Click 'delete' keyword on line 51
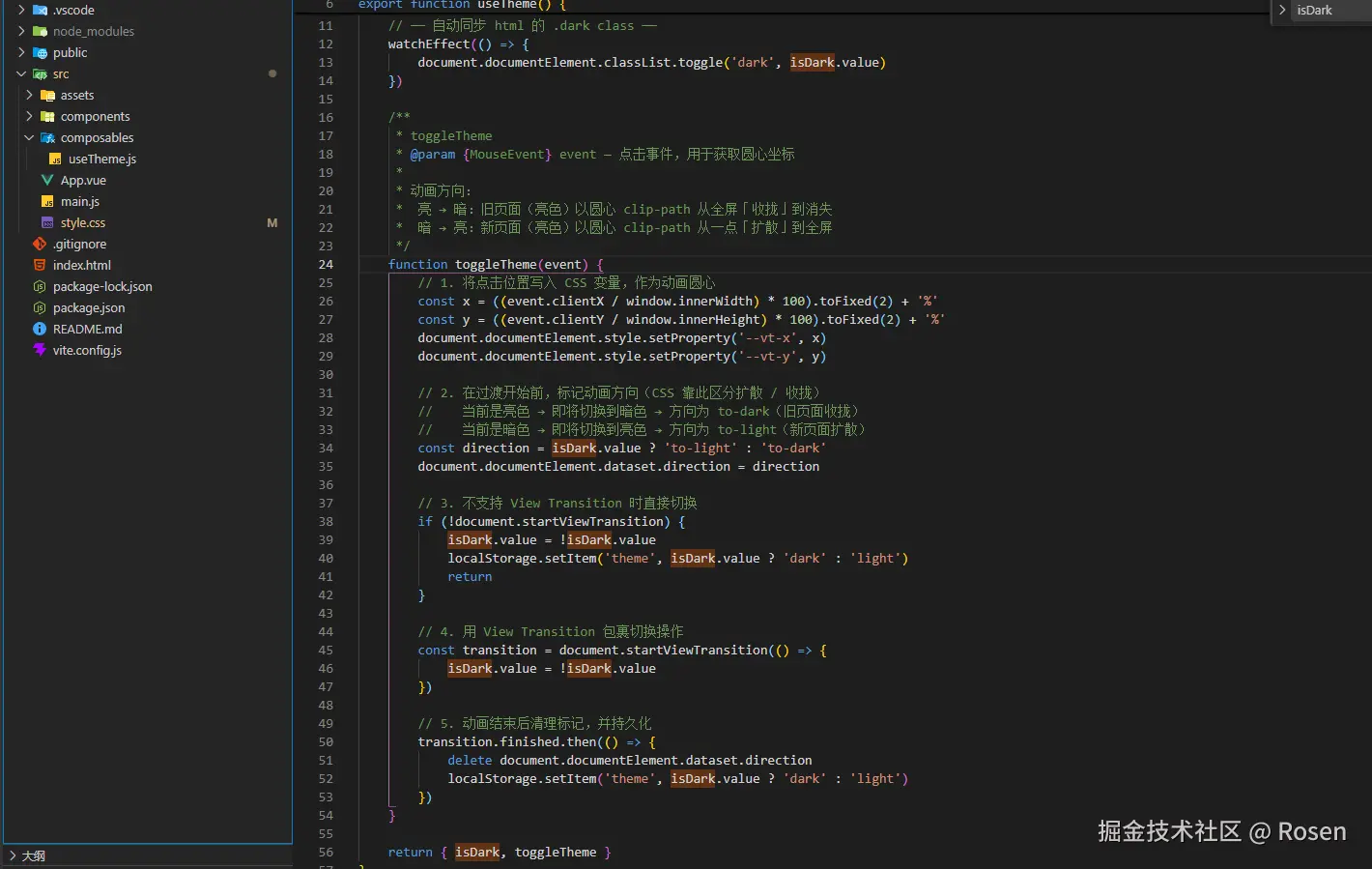Image resolution: width=1372 pixels, height=869 pixels. [x=470, y=760]
